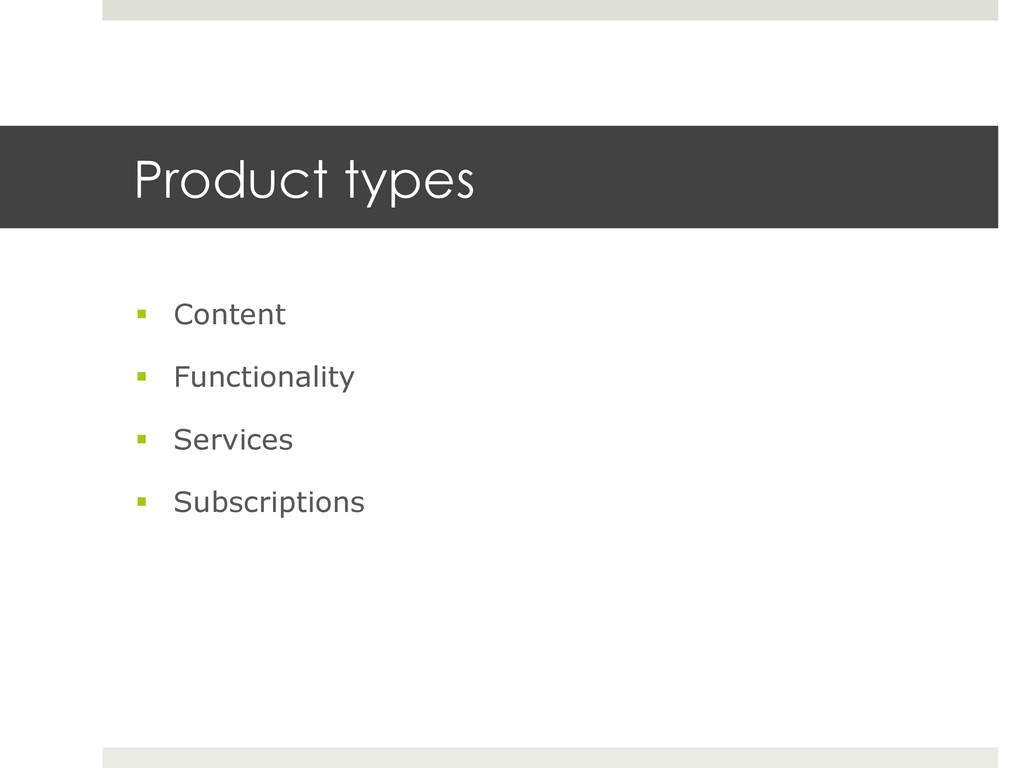Click the dark banner area left of "Product"
The width and height of the screenshot is (1024, 768).
click(65, 177)
